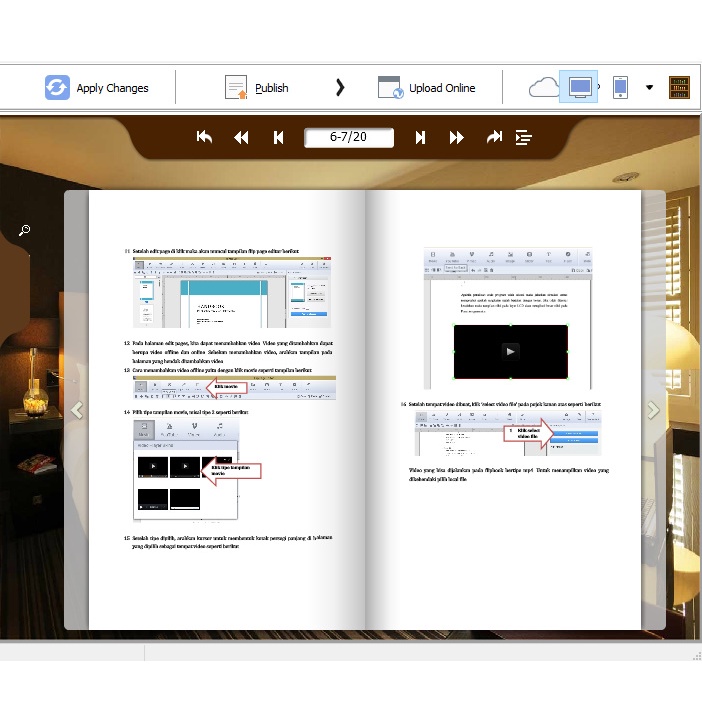This screenshot has width=702, height=702.
Task: Switch to desktop monitor preview mode
Action: pos(578,87)
